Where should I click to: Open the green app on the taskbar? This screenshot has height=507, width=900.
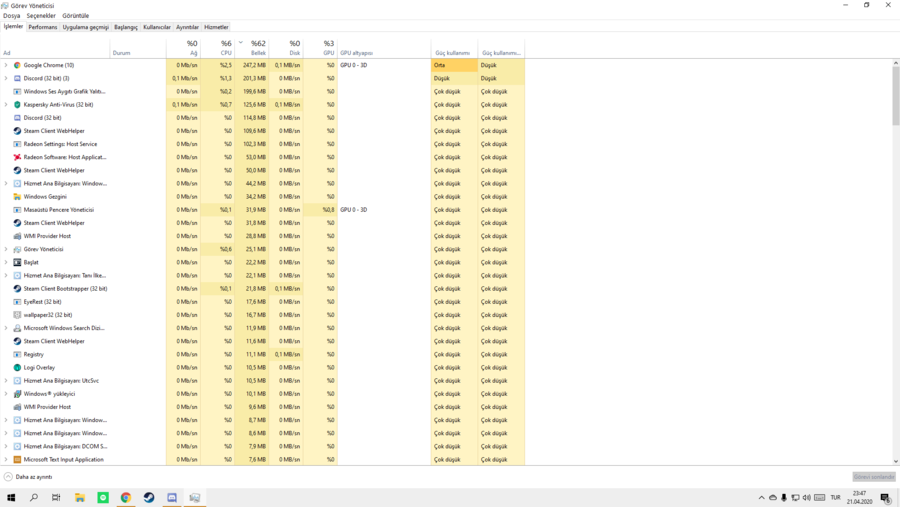click(x=103, y=497)
